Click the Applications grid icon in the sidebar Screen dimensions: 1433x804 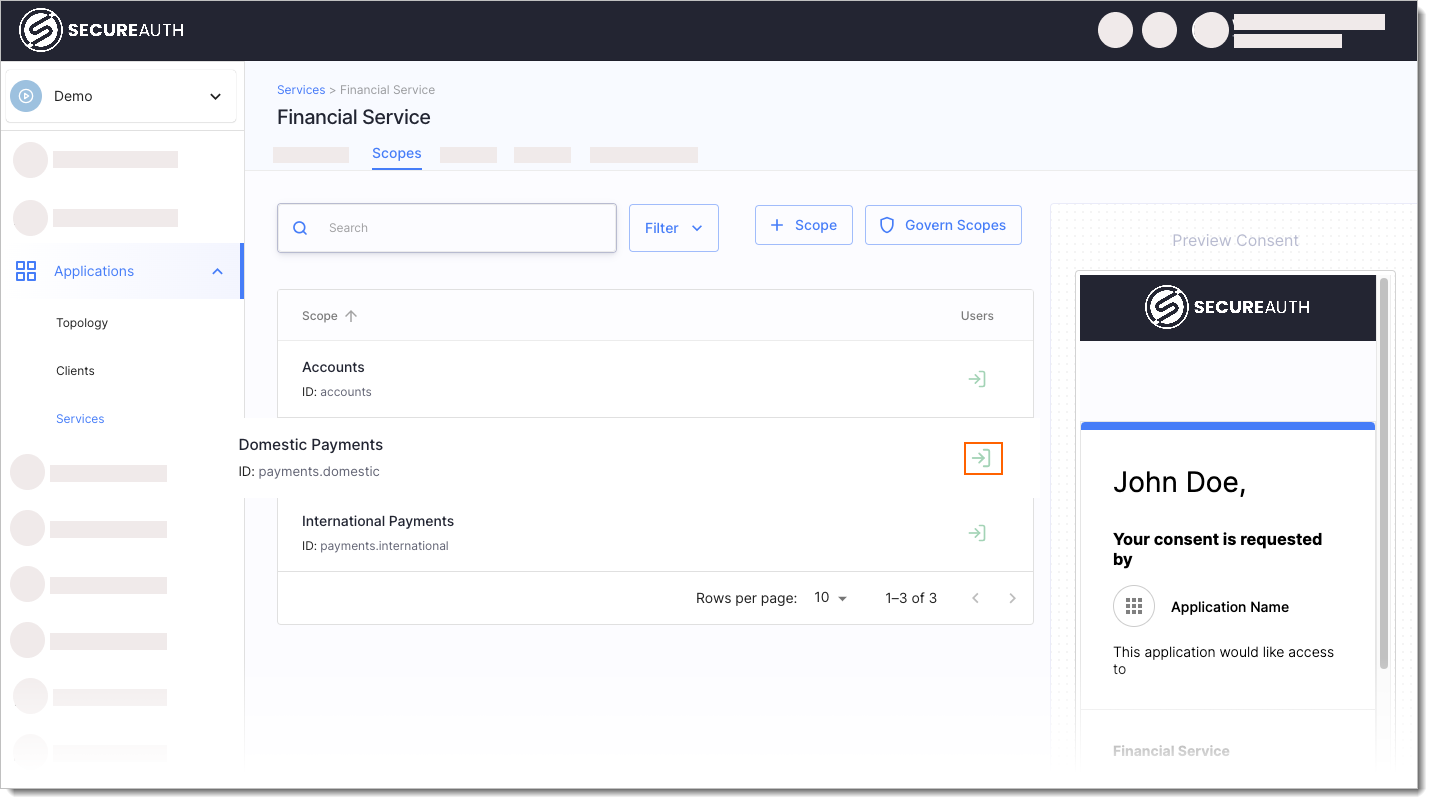click(26, 271)
